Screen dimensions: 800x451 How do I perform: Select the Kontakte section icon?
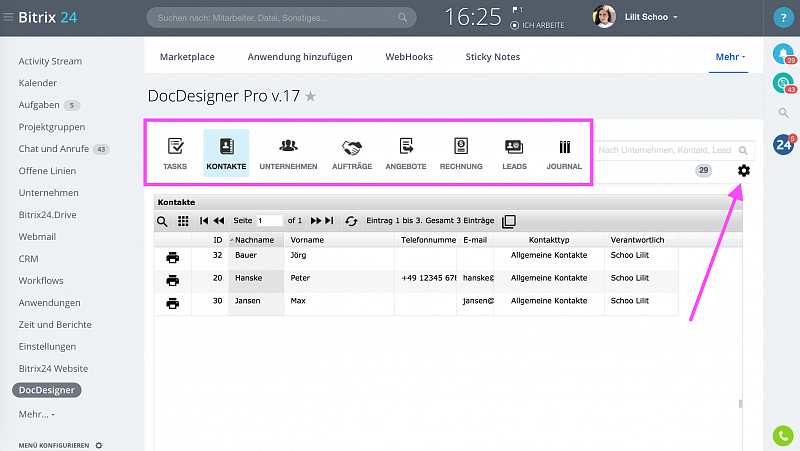[227, 146]
